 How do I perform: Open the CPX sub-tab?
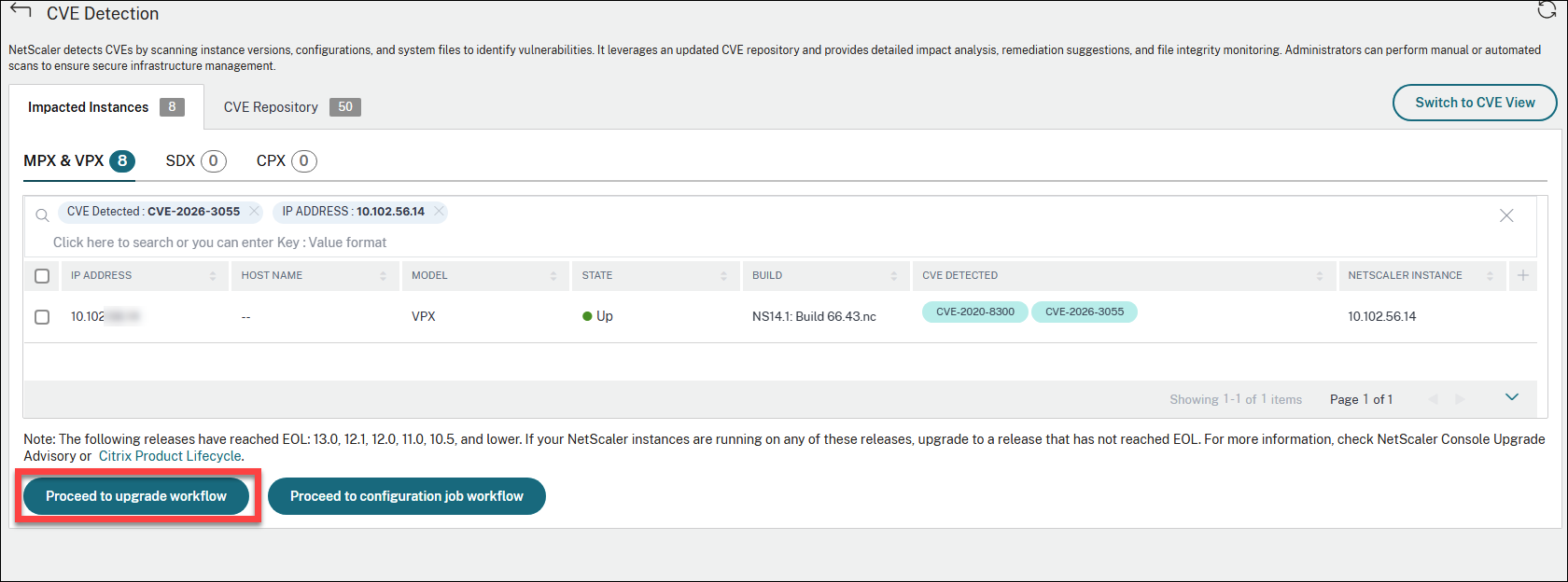point(287,161)
